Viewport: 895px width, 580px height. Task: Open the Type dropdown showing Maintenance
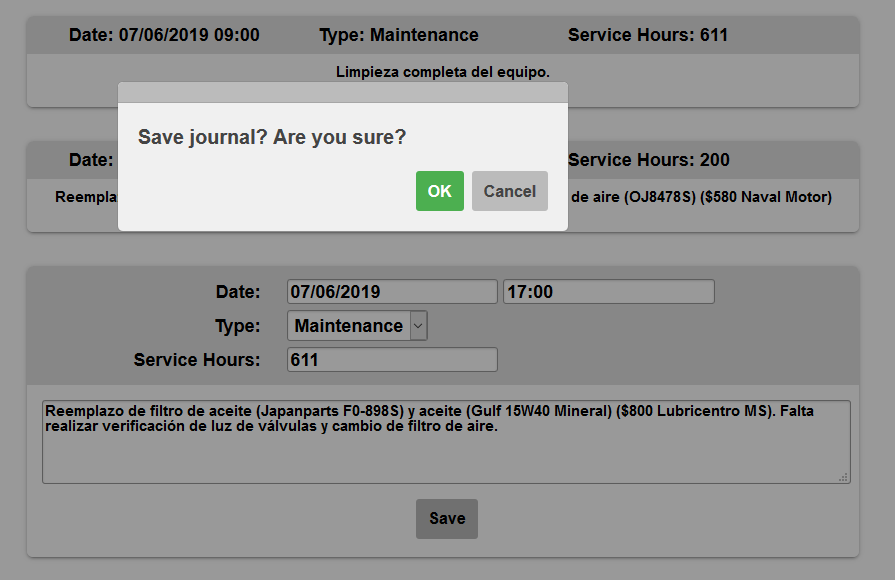(x=357, y=325)
